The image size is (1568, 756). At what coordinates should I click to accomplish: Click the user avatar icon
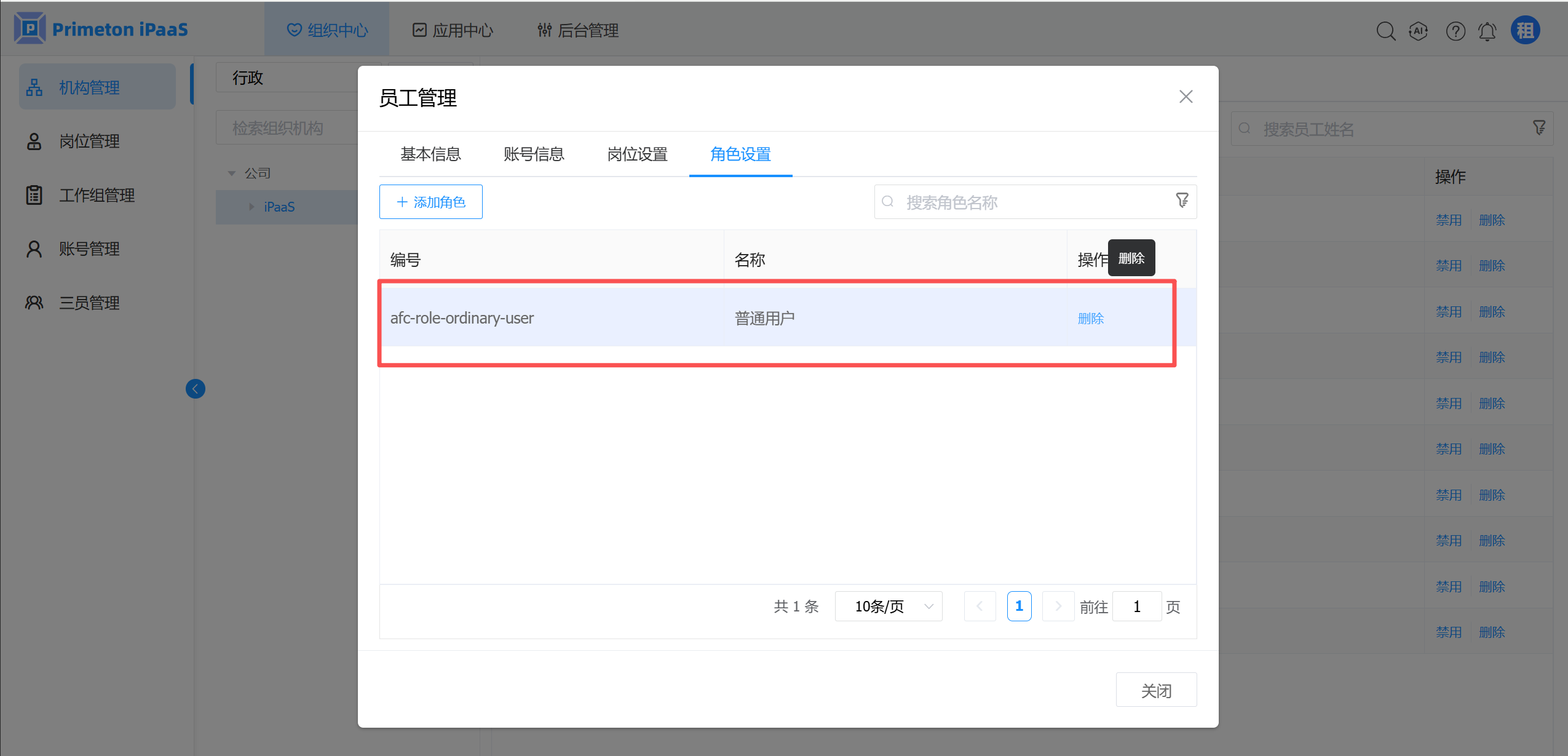tap(1525, 30)
